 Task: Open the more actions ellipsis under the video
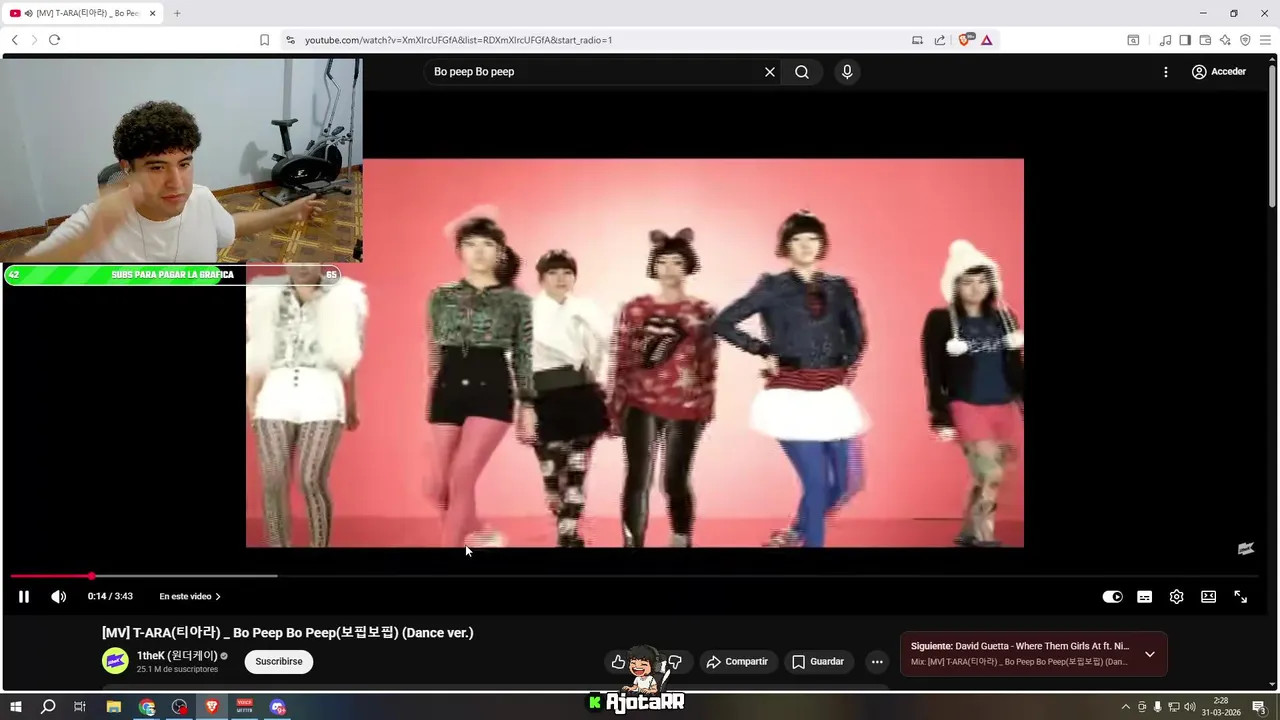877,662
